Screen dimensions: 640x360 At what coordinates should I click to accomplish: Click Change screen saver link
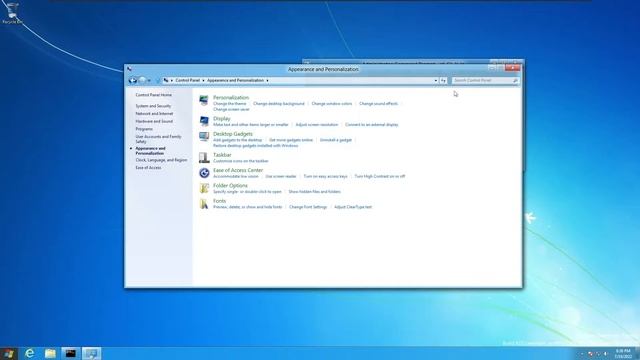pyautogui.click(x=231, y=109)
